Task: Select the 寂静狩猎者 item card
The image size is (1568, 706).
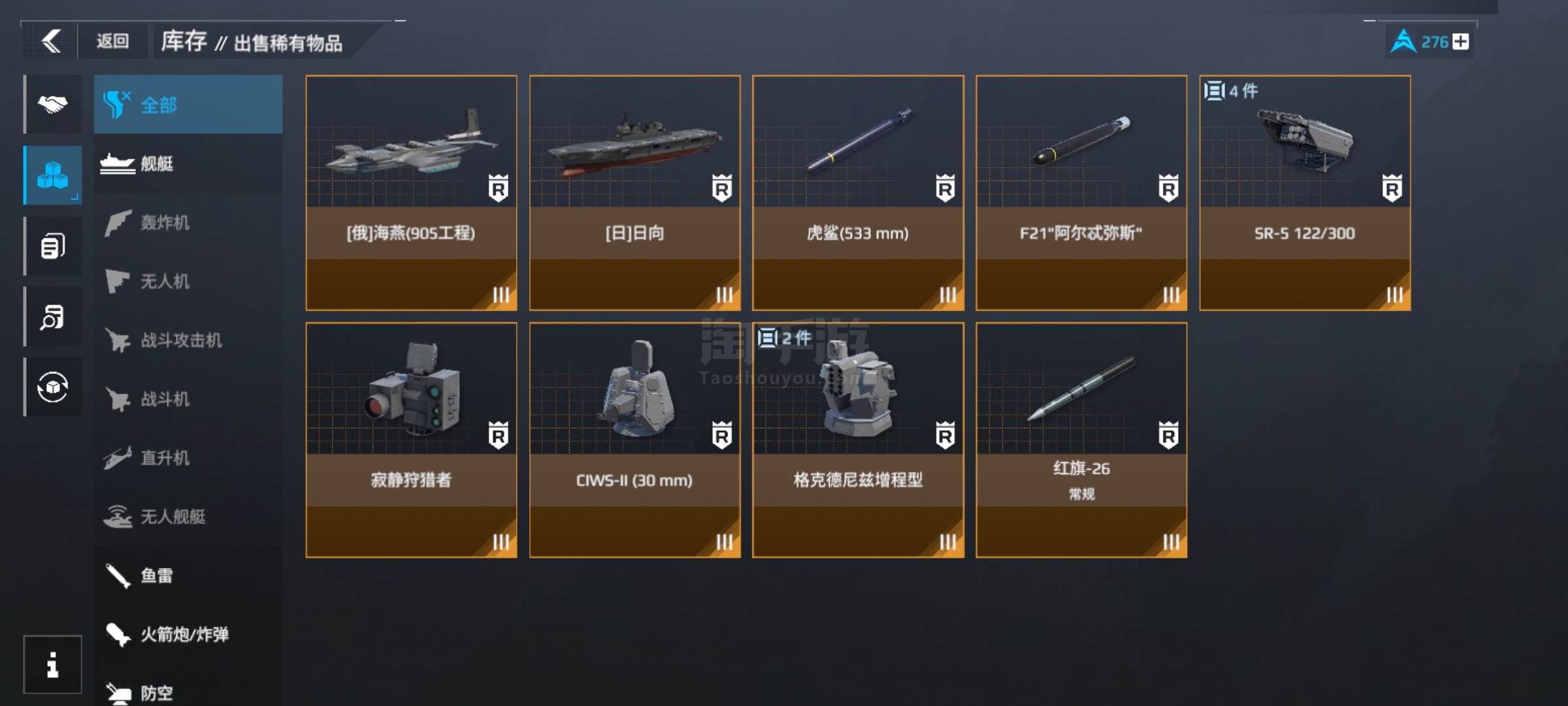Action: click(x=412, y=440)
